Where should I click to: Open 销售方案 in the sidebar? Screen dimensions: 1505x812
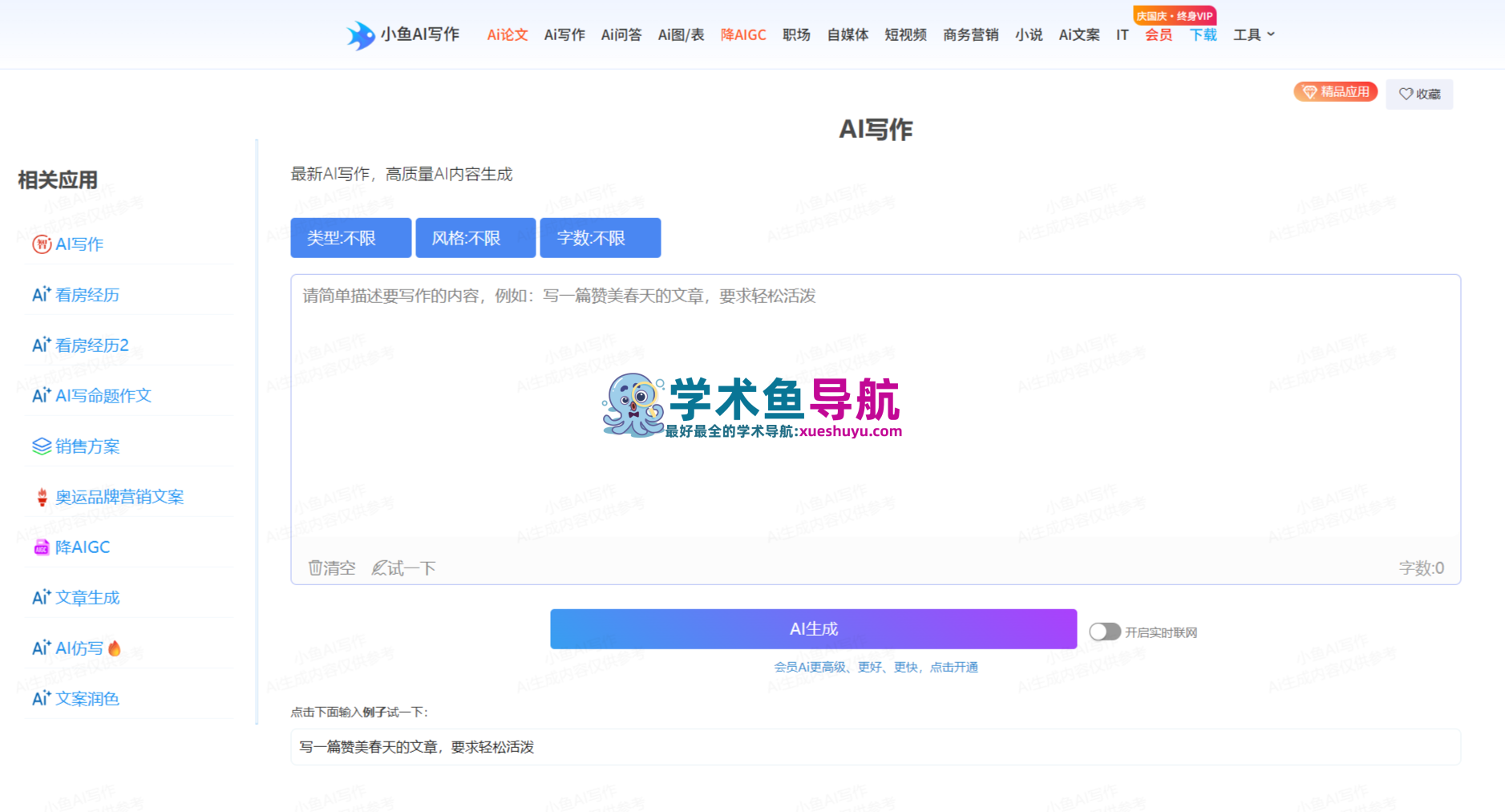[87, 446]
